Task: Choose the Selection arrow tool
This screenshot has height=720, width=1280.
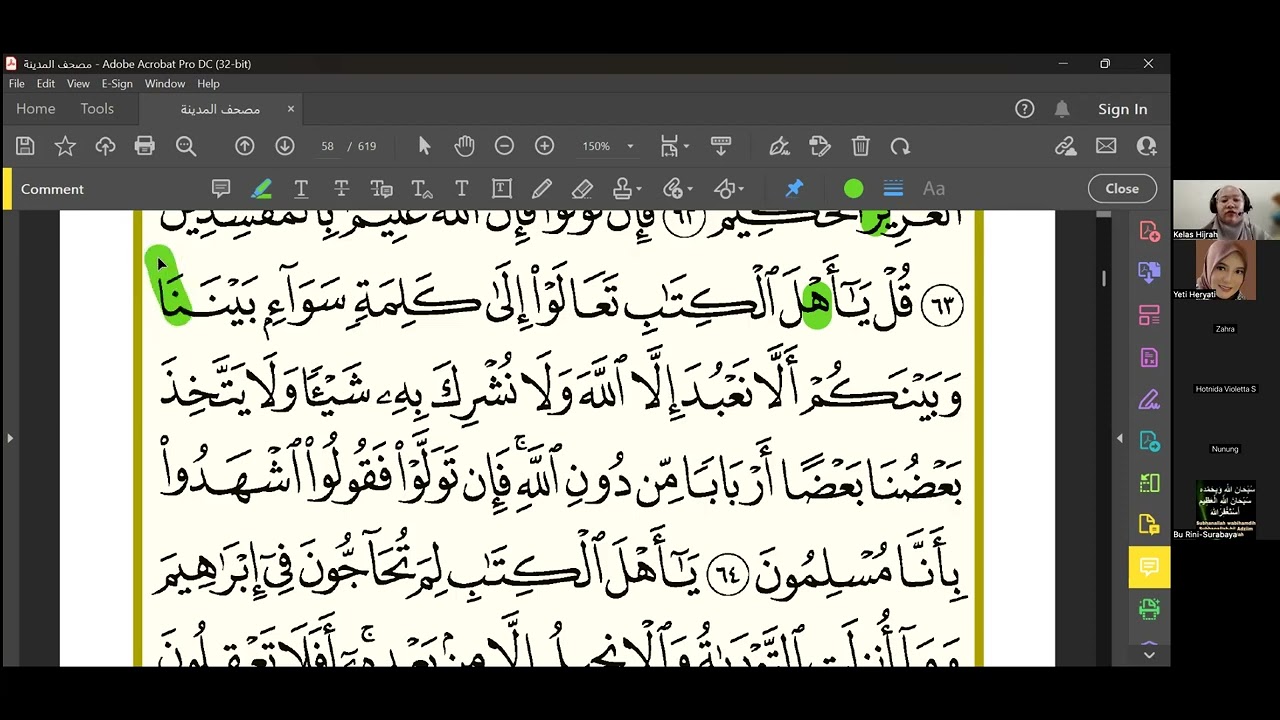Action: click(424, 146)
